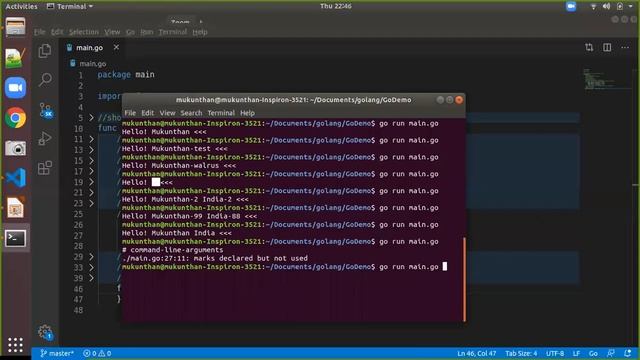The height and width of the screenshot is (360, 640).
Task: Open Visual Studio Code from the dock
Action: point(16,178)
